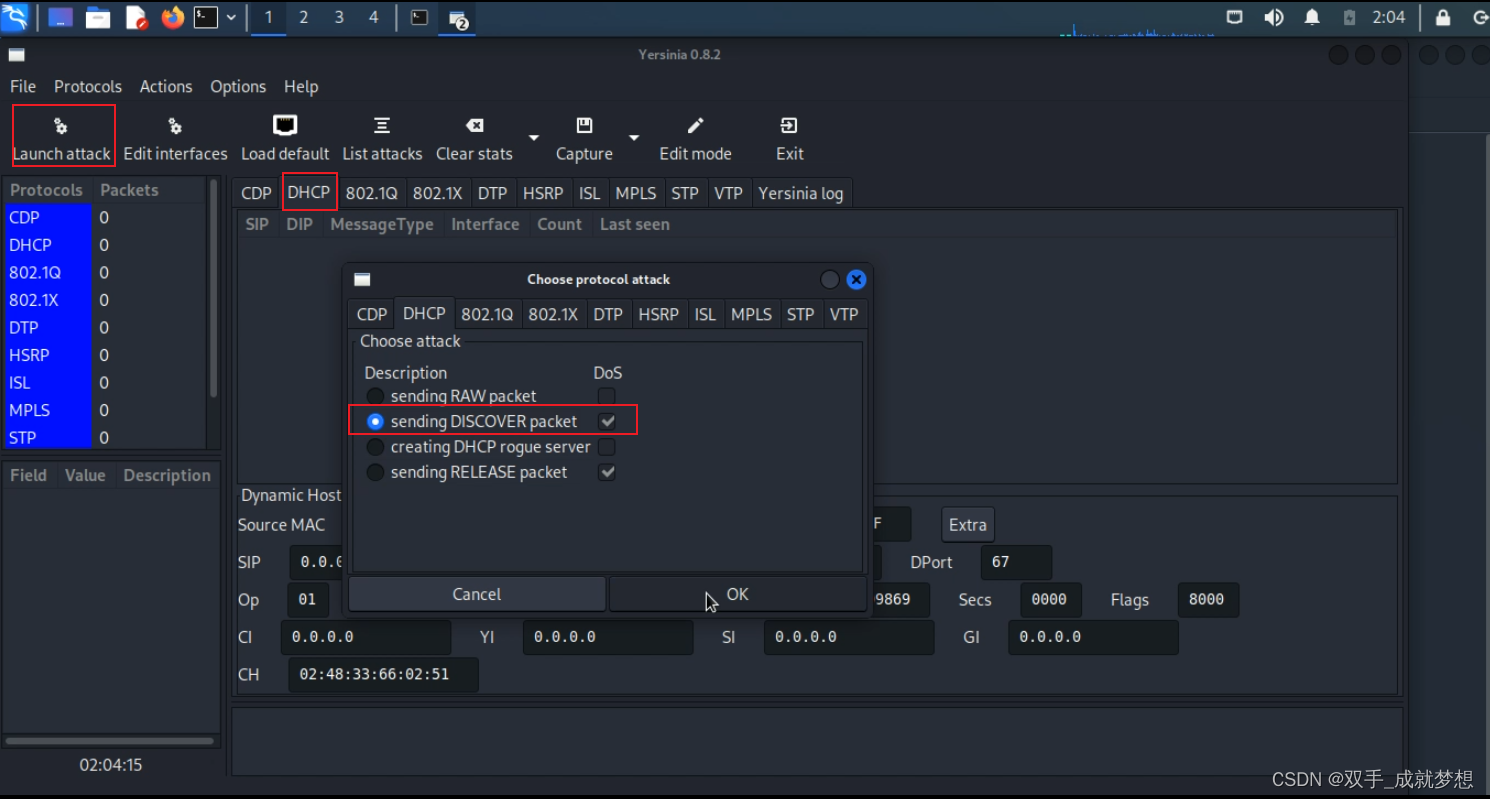The height and width of the screenshot is (799, 1490).
Task: Open the notifications bell icon
Action: click(x=1312, y=17)
